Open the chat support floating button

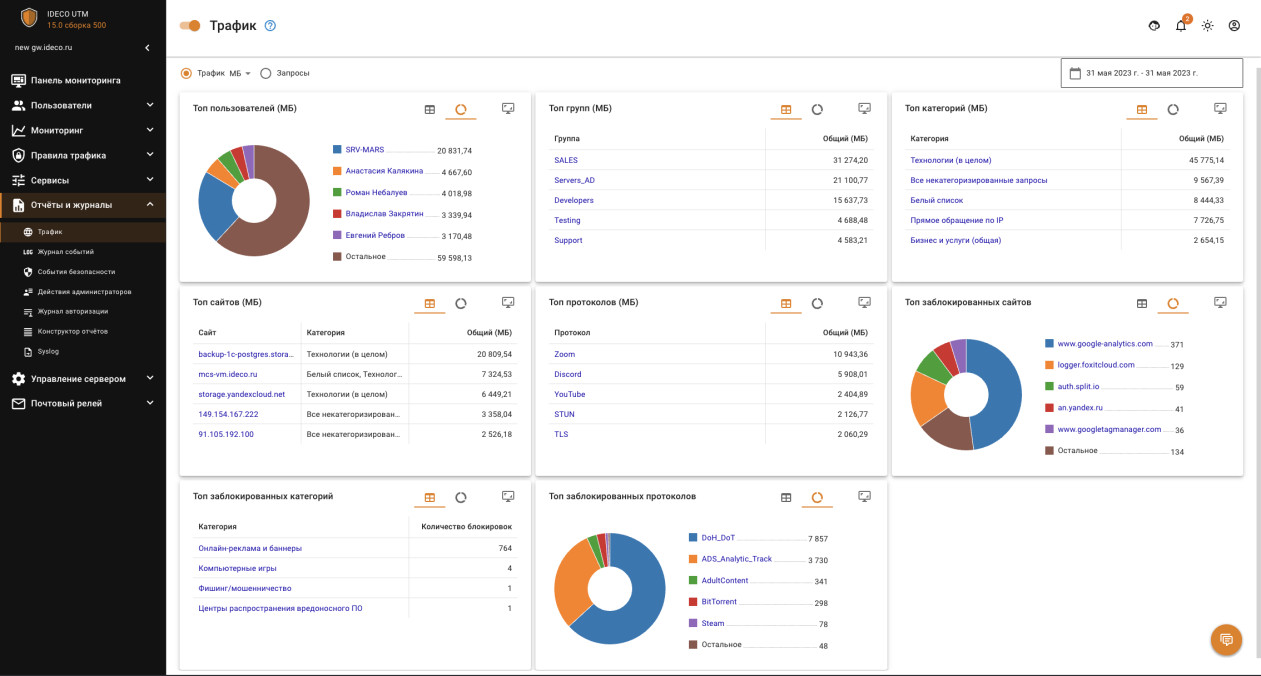pos(1226,639)
